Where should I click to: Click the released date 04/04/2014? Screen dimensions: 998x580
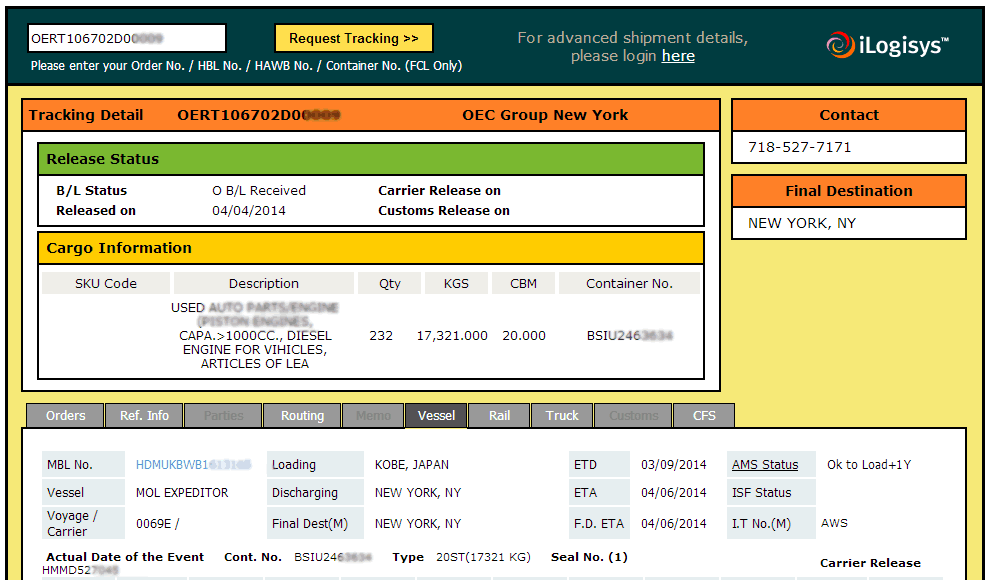click(249, 211)
